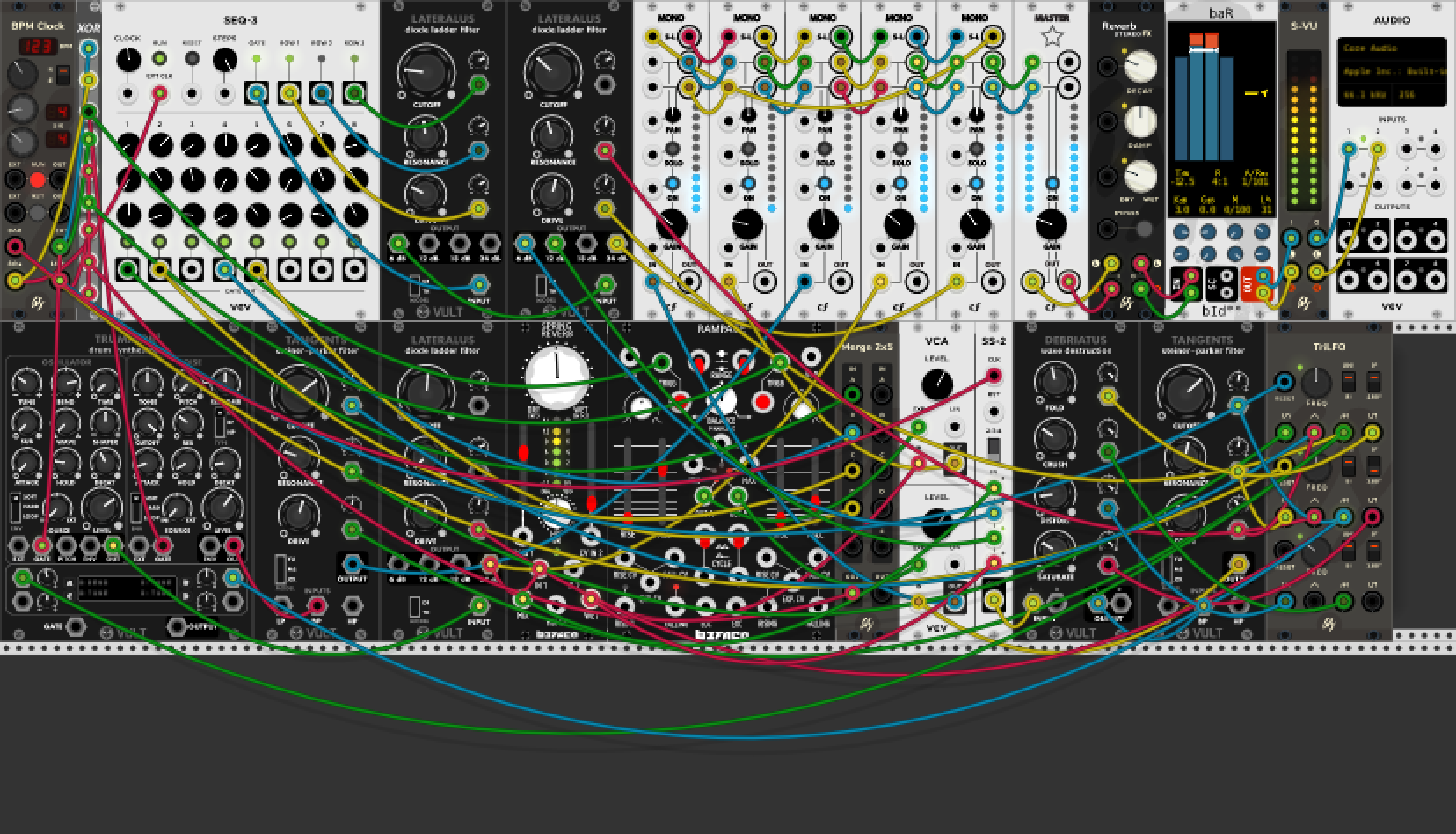This screenshot has height=834, width=1456.
Task: Toggle the SEQ-3 RUN button
Action: pos(160,59)
